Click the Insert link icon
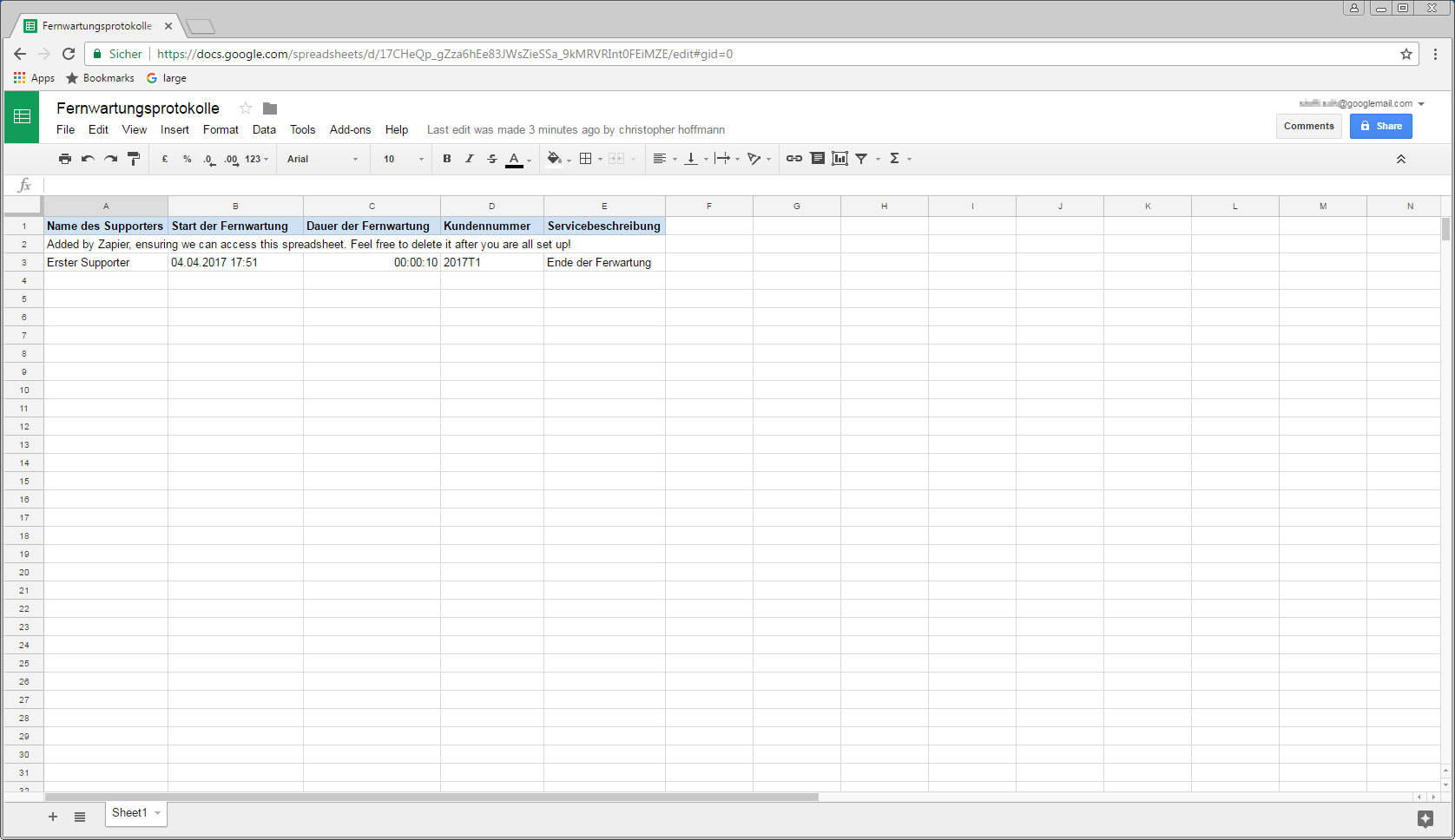The image size is (1455, 840). coord(793,159)
